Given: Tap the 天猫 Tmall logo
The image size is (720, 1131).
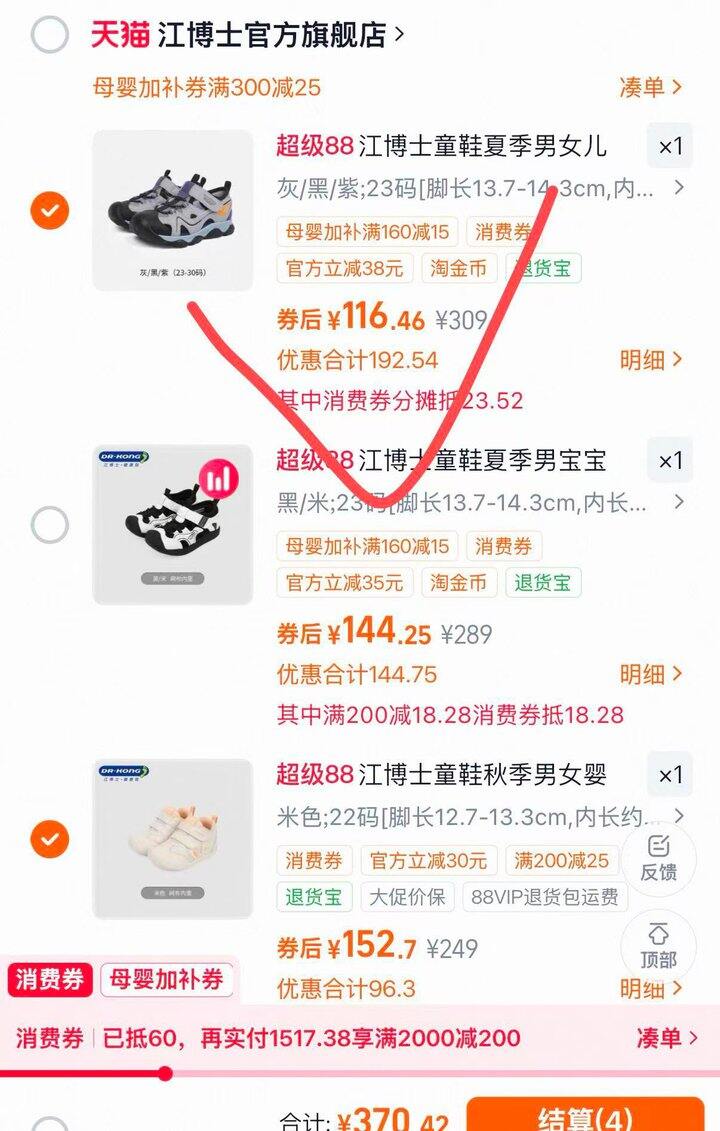Looking at the screenshot, I should (120, 34).
